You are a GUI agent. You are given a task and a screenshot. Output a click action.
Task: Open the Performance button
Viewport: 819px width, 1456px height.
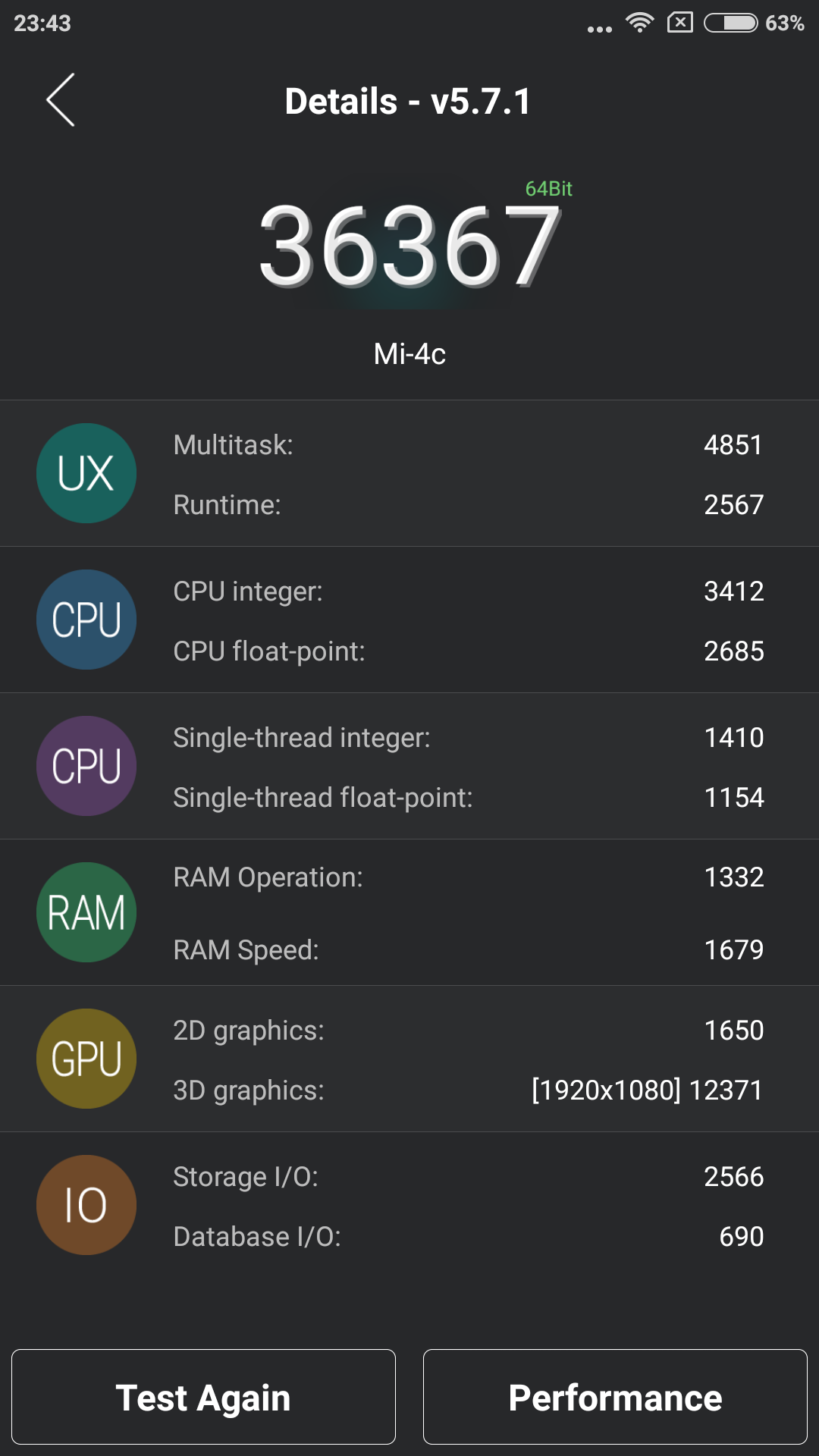(615, 1397)
